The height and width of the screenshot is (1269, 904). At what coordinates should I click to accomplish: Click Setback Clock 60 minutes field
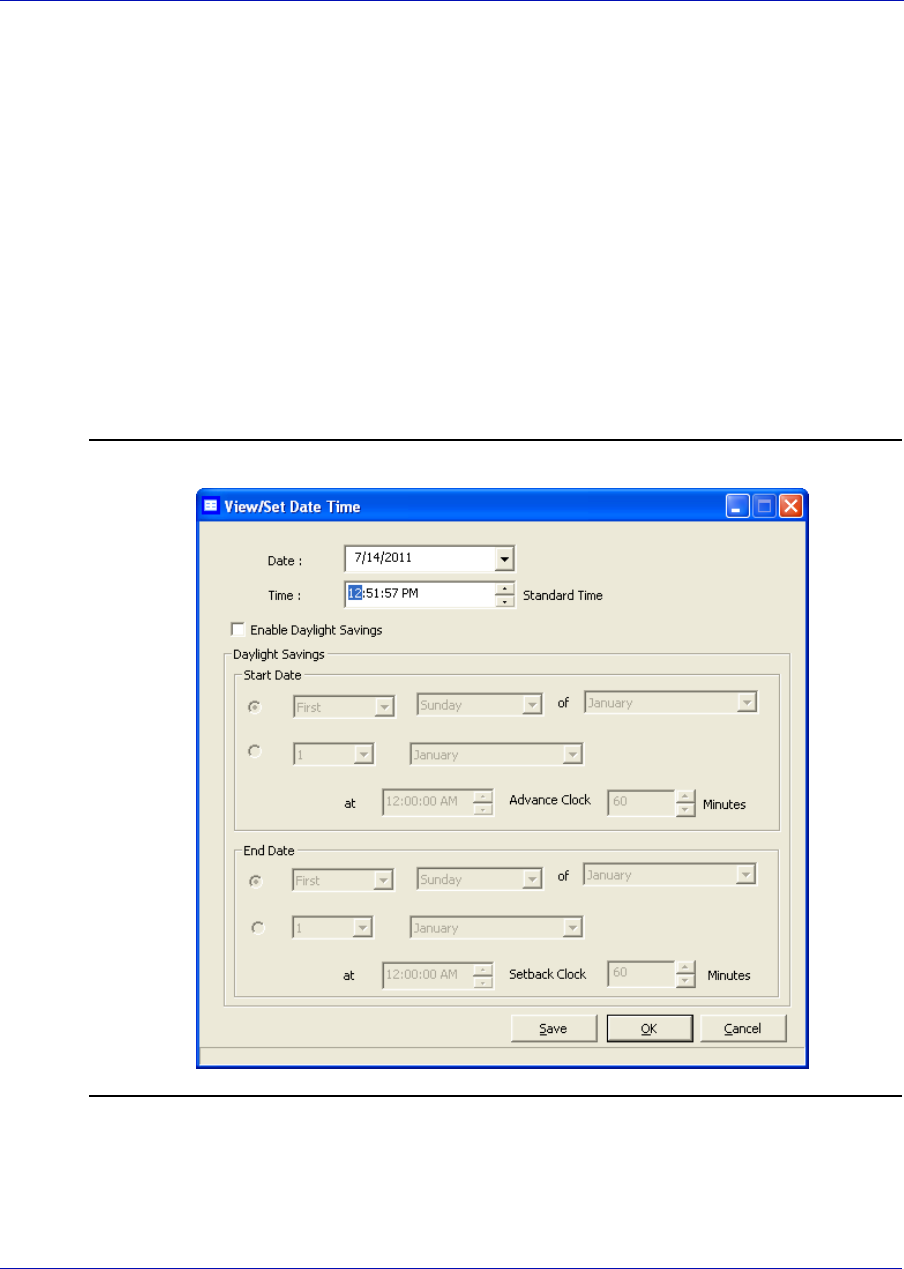[641, 974]
